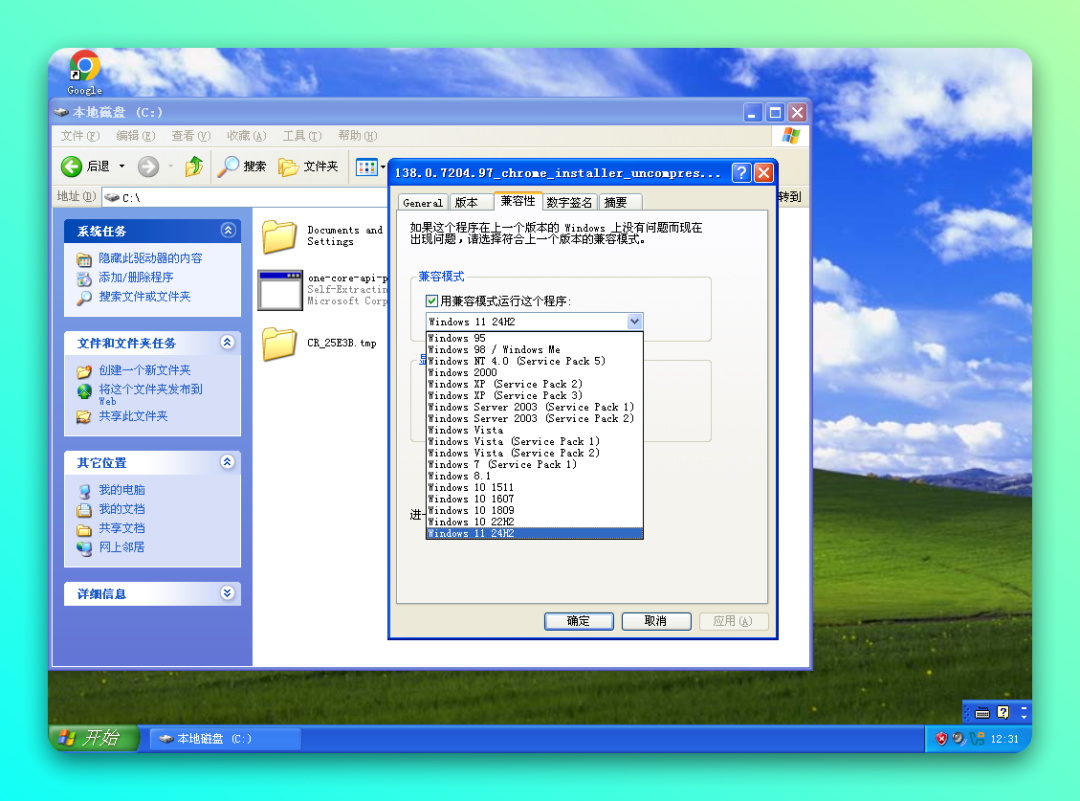Collapse the 其它位置 panel
Screen dimensions: 1080x801
tap(227, 462)
